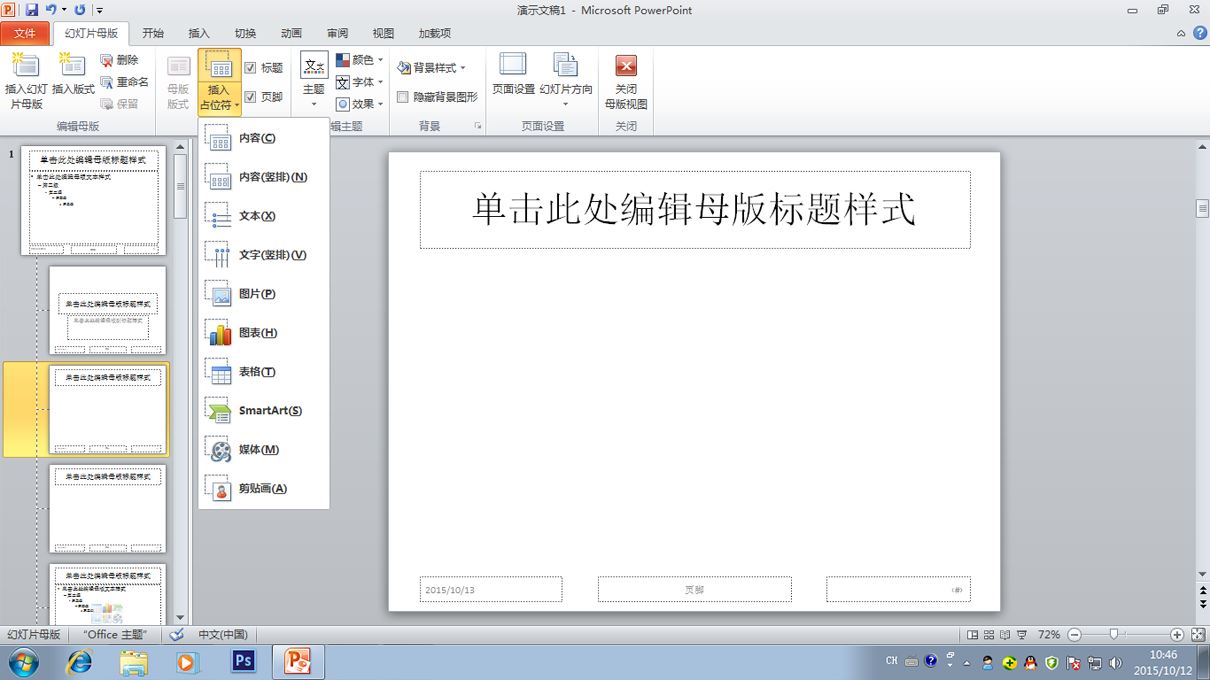Click zoom in plus button
The height and width of the screenshot is (680, 1210).
coord(1177,635)
